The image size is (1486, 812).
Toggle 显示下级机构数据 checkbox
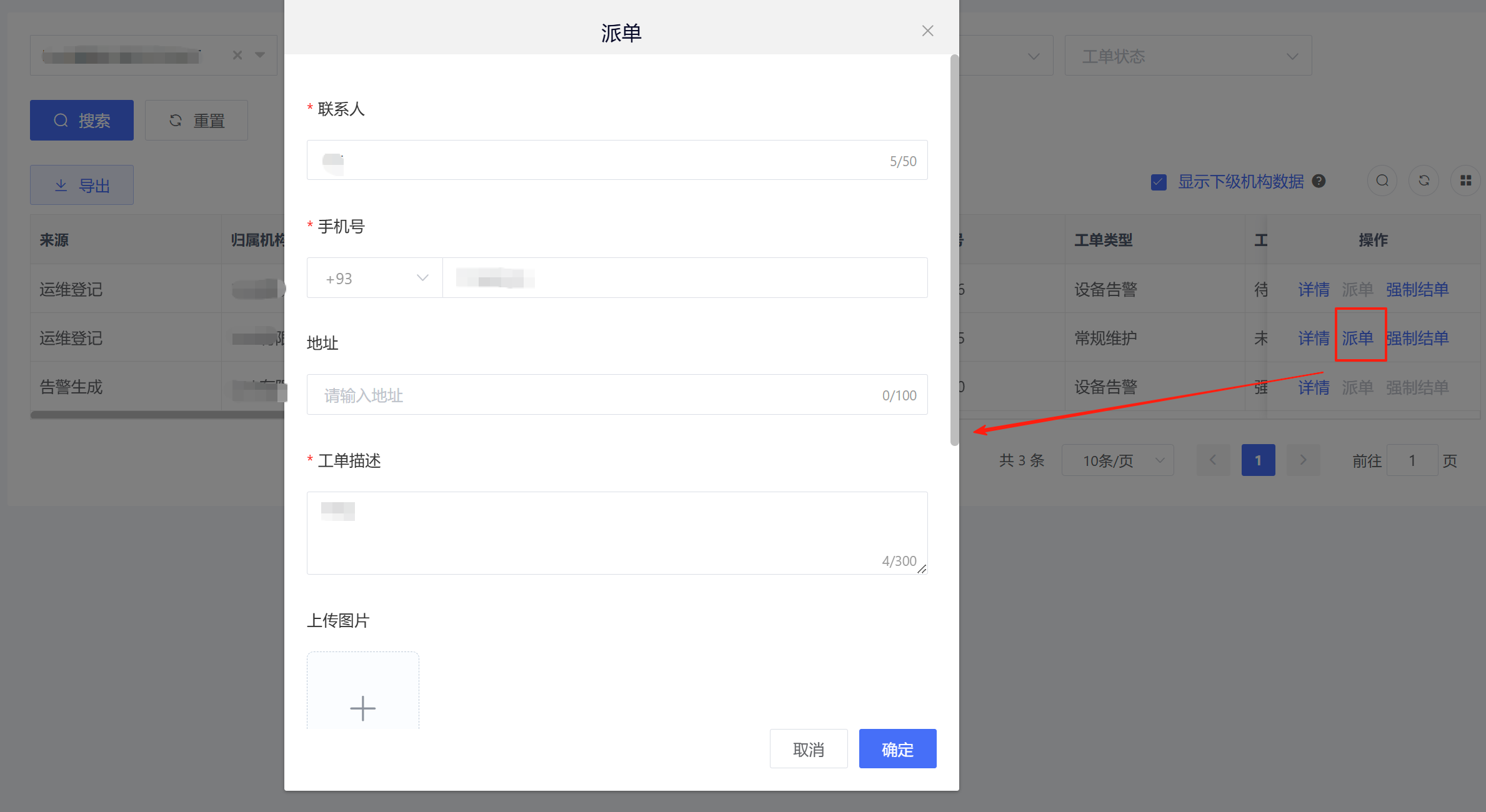tap(1159, 182)
